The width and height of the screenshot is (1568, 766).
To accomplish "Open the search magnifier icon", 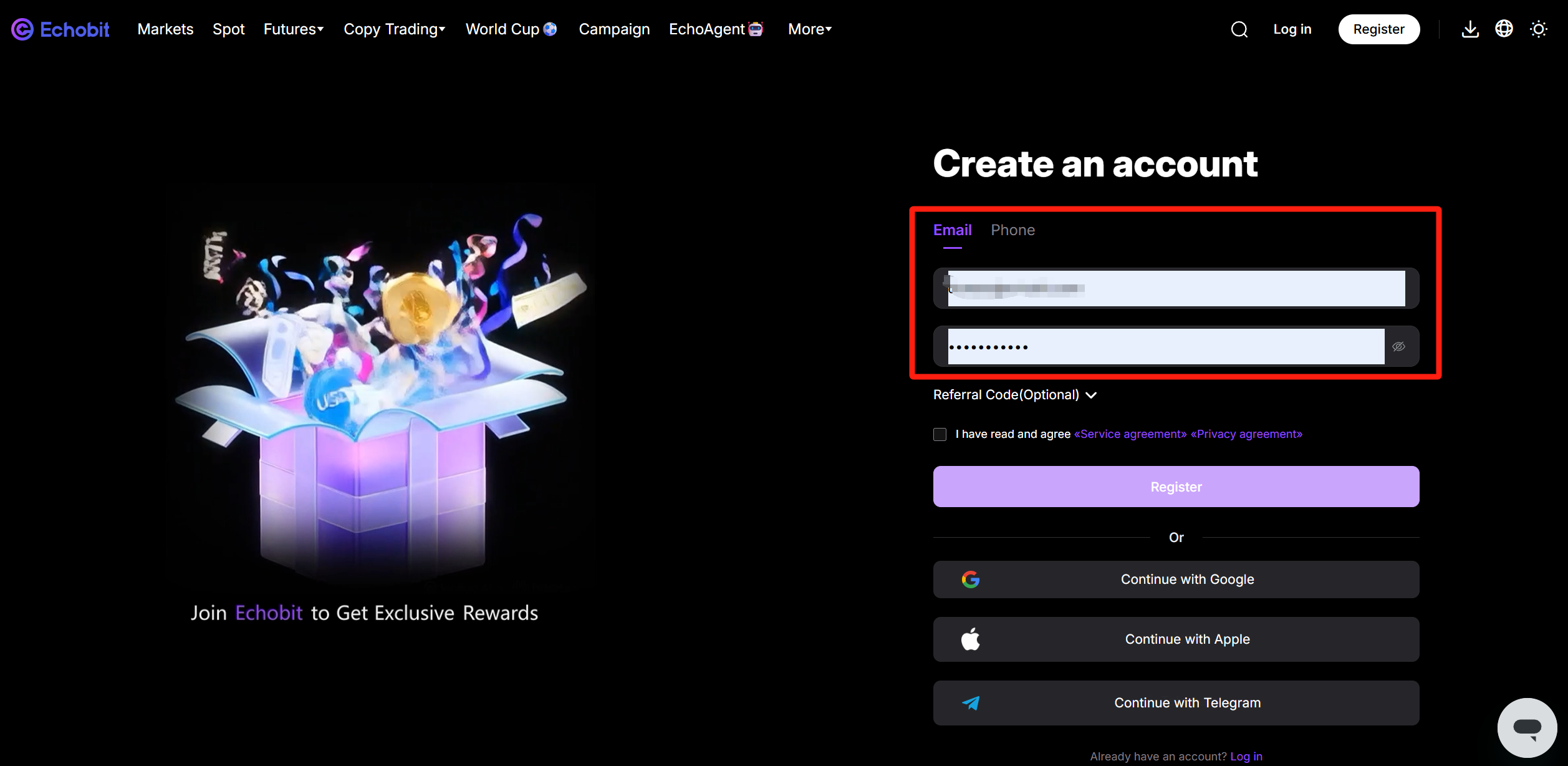I will [1239, 29].
